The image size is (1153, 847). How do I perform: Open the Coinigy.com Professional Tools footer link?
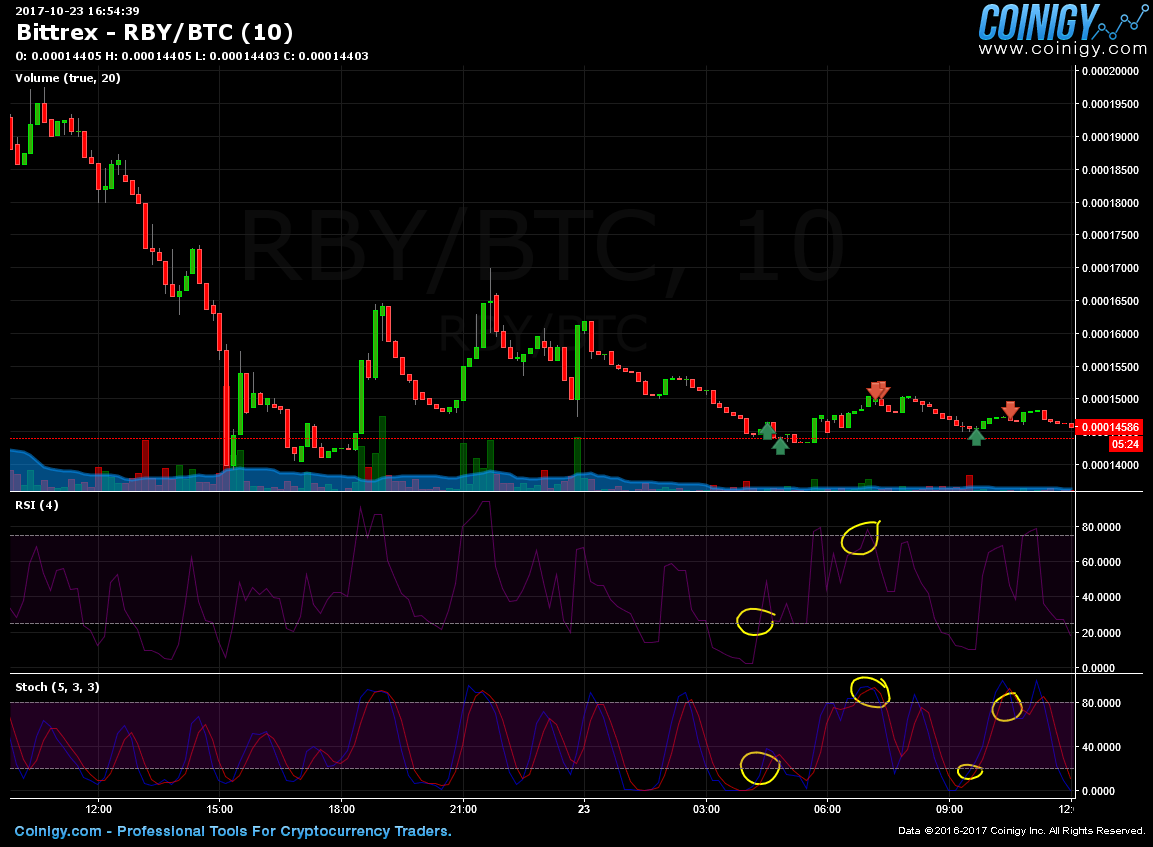(x=233, y=831)
